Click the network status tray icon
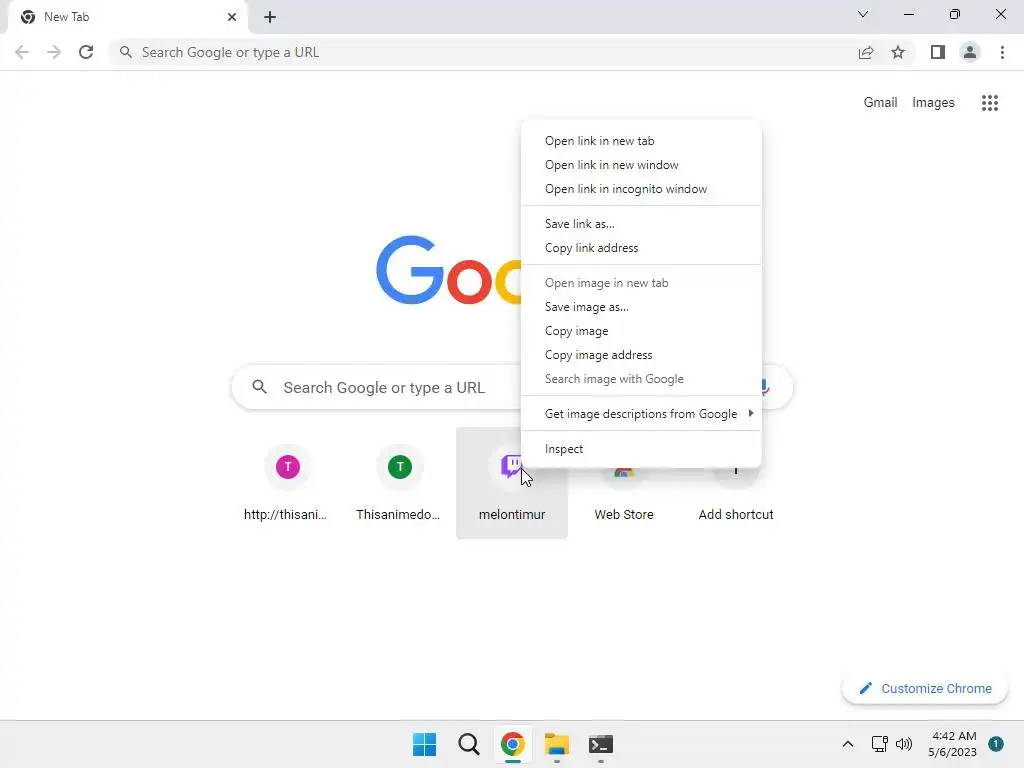1024x768 pixels. click(879, 744)
